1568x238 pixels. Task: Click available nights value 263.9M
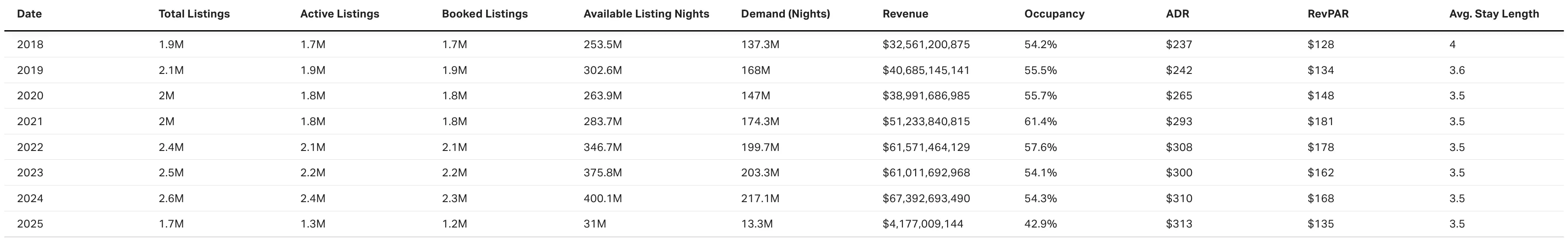coord(603,96)
